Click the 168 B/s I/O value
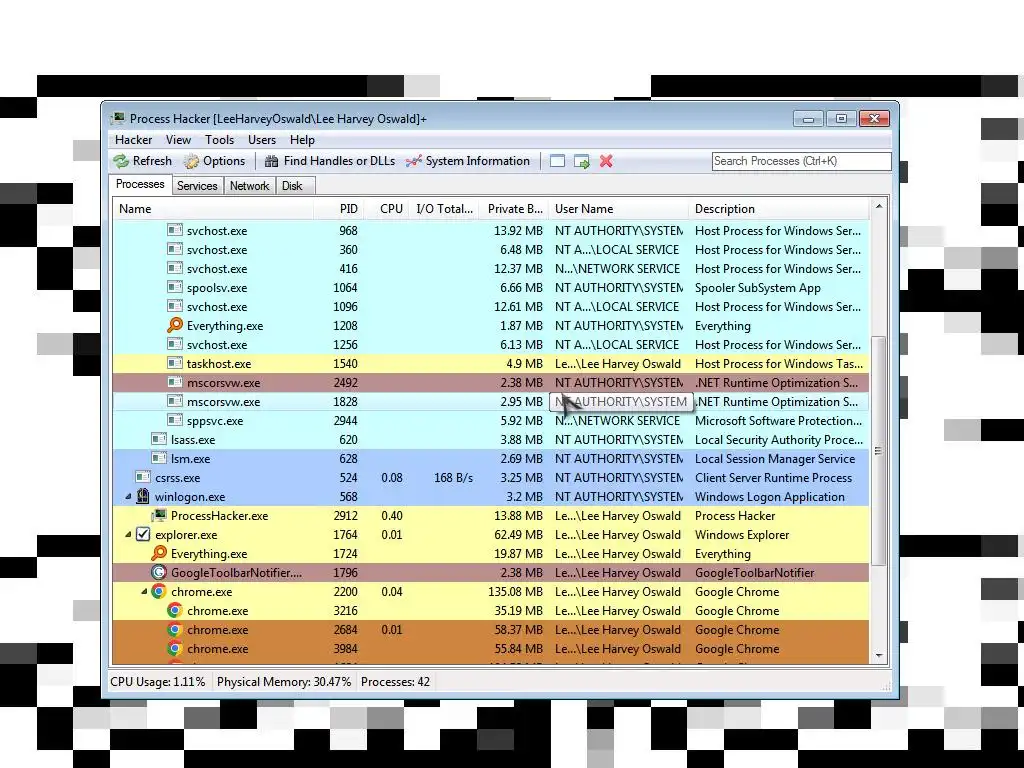Viewport: 1024px width, 768px height. click(x=453, y=477)
